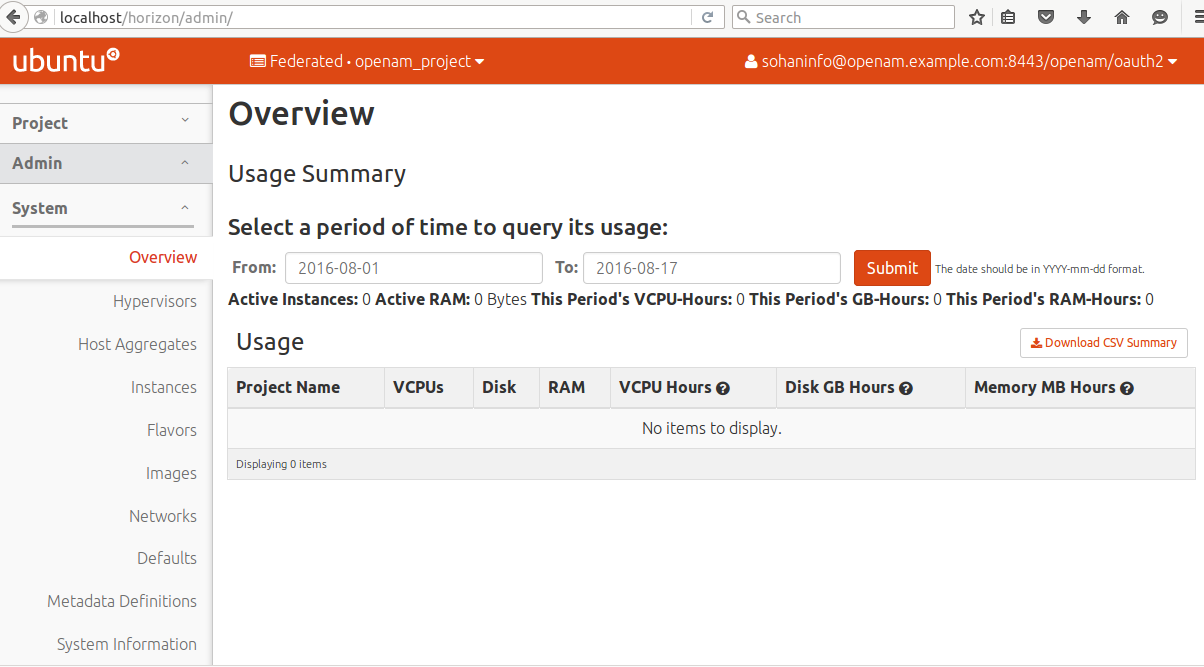
Task: Click the Disk GB Hours help icon
Action: pyautogui.click(x=906, y=388)
